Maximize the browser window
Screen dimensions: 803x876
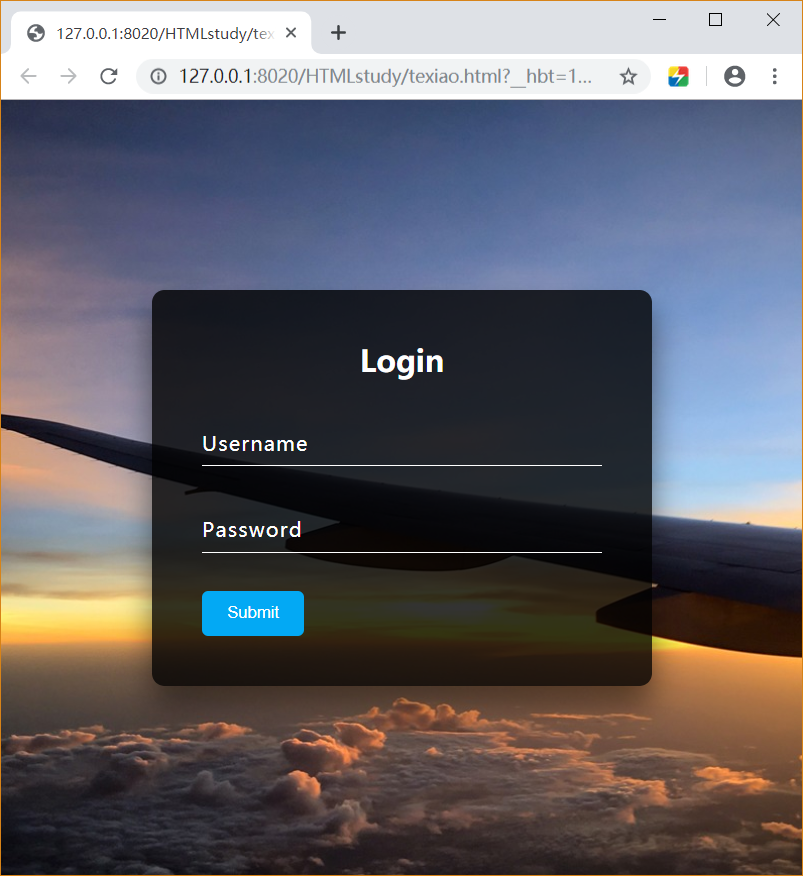(715, 20)
